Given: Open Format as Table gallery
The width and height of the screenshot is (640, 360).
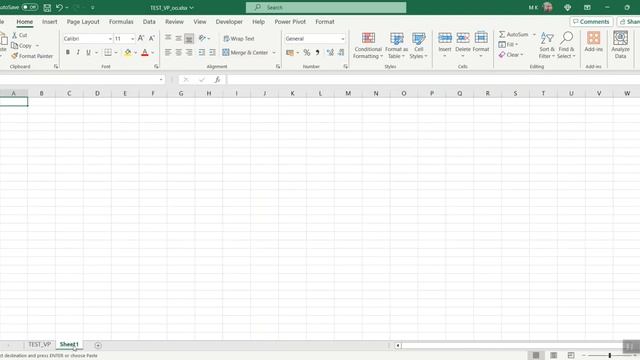Looking at the screenshot, I should tap(396, 46).
